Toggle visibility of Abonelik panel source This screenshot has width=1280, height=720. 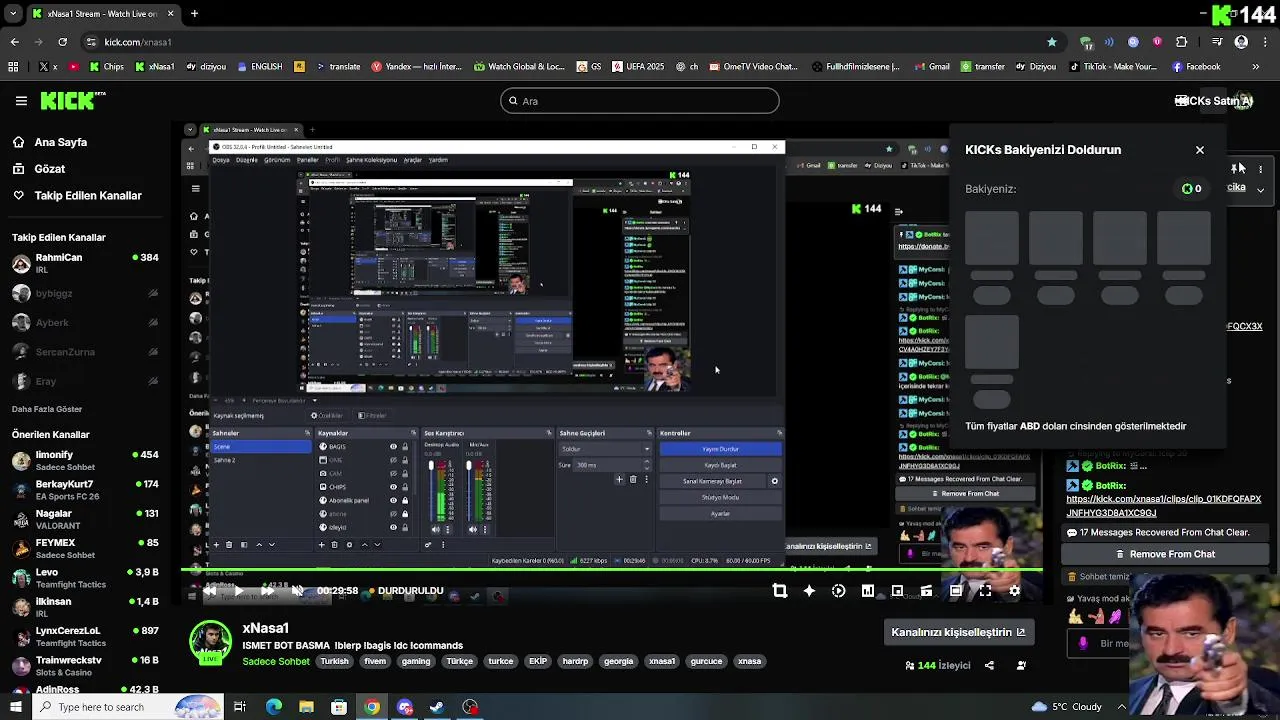click(x=393, y=500)
